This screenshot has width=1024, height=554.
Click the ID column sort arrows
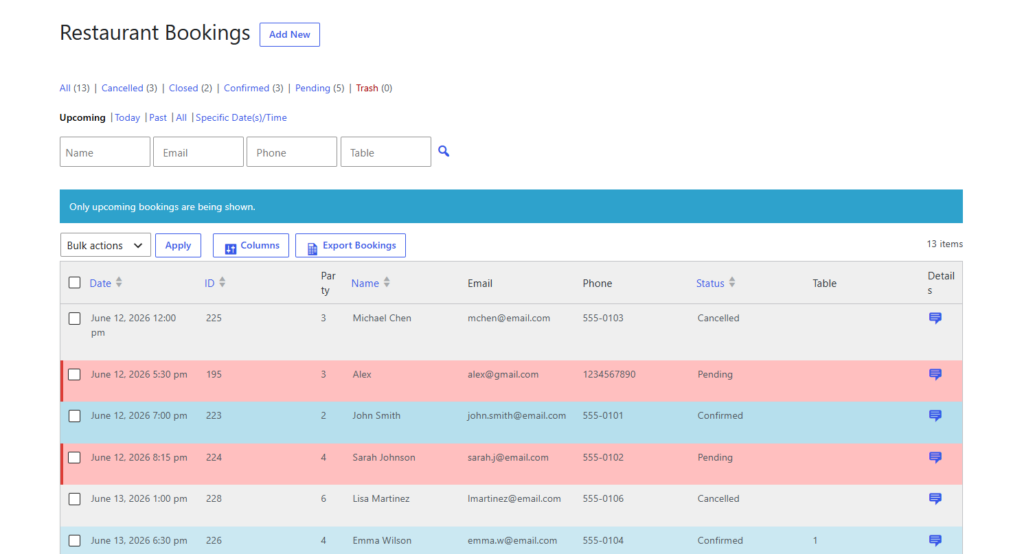click(223, 282)
